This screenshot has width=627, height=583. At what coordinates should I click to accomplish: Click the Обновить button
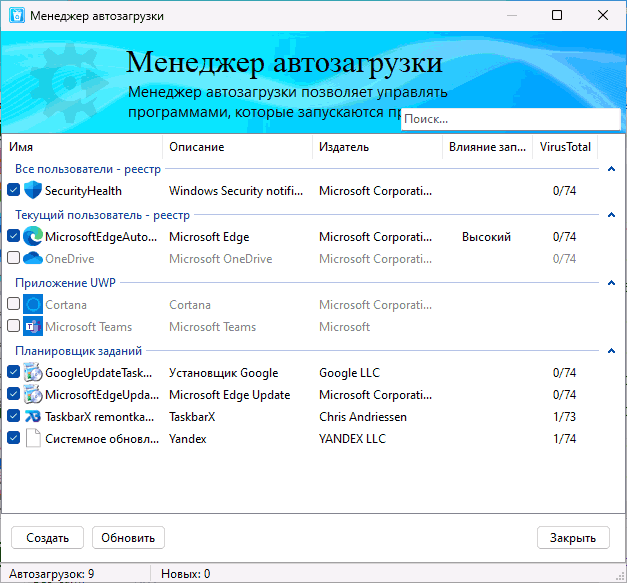128,538
